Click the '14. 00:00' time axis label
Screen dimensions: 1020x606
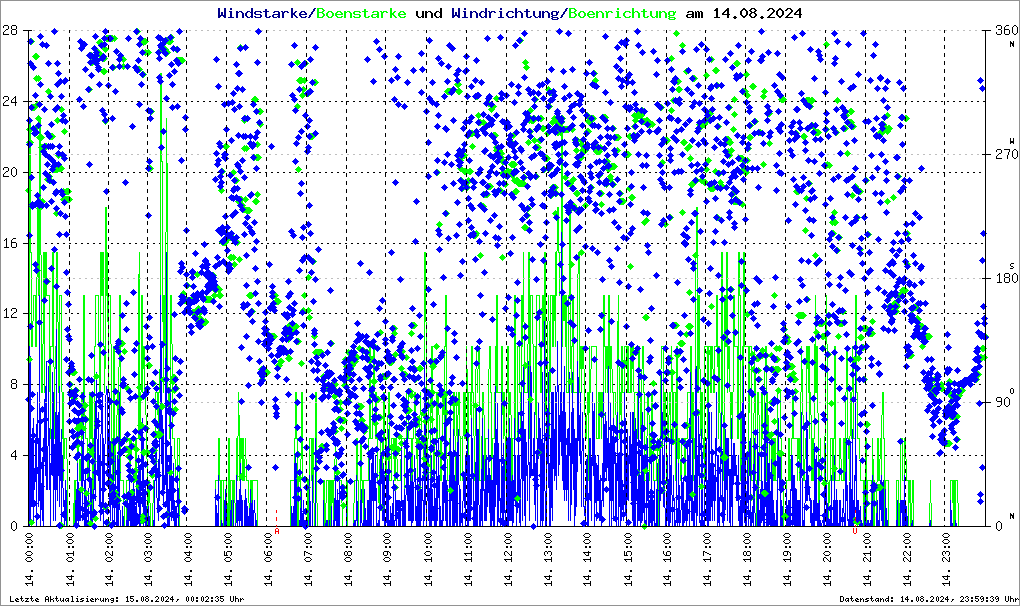[30, 560]
